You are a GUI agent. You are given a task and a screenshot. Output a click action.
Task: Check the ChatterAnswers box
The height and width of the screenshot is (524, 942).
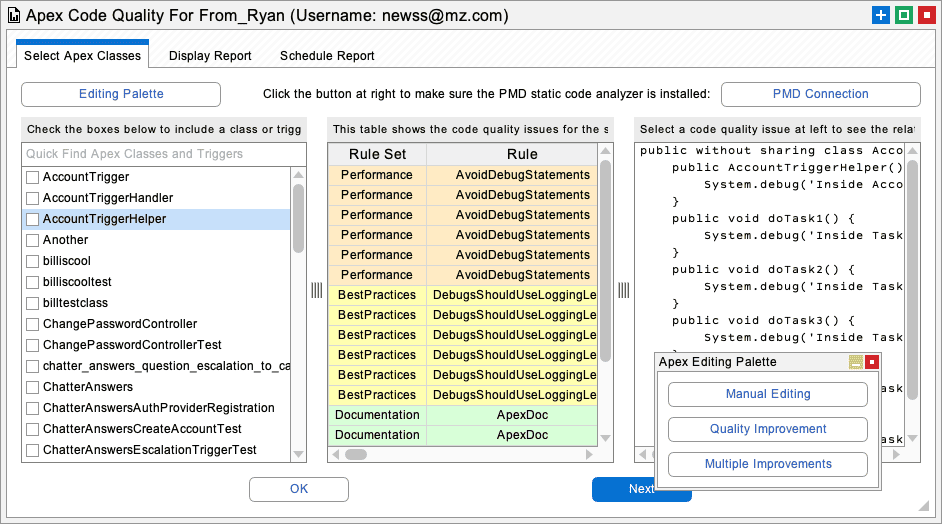(32, 388)
